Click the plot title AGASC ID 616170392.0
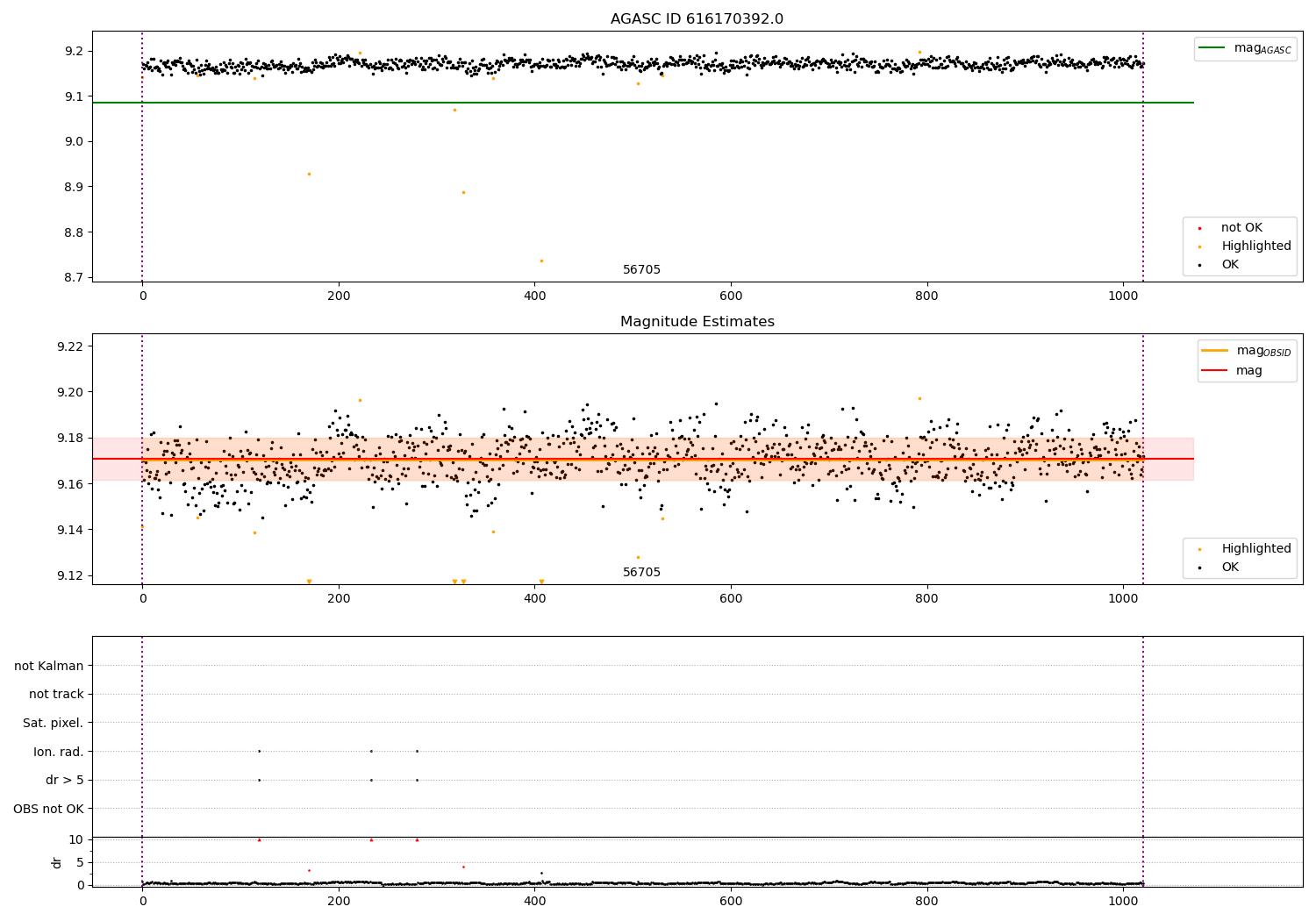 tap(697, 19)
